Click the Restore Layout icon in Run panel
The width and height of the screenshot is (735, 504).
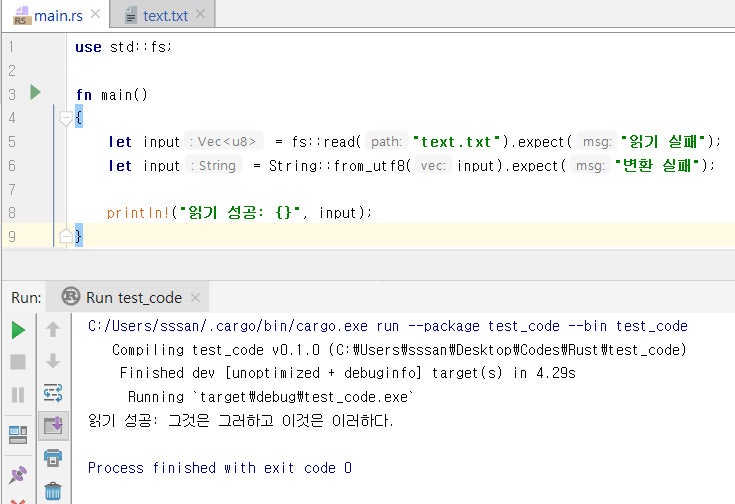pyautogui.click(x=18, y=433)
